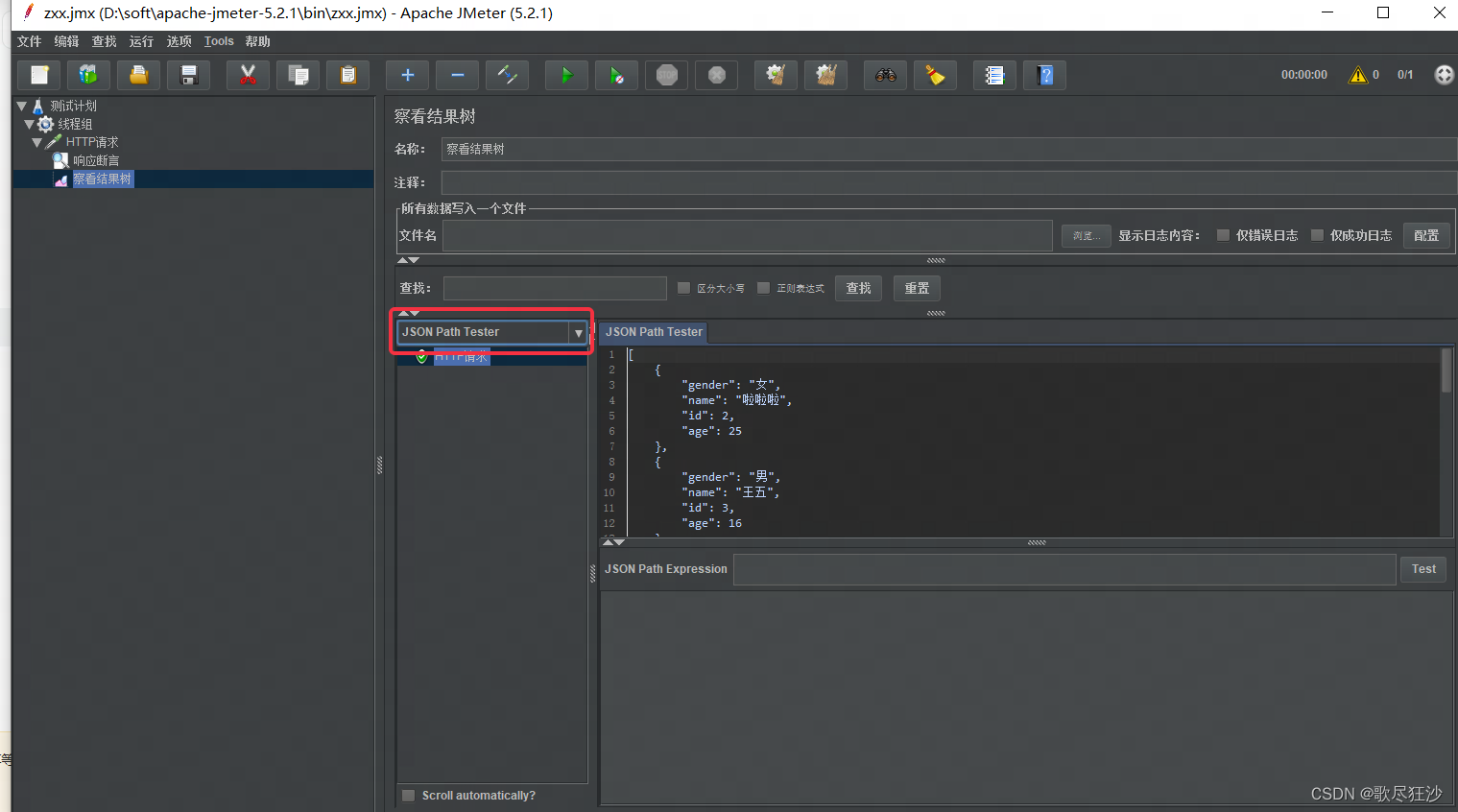The height and width of the screenshot is (812, 1458).
Task: Click the 重置 reset button
Action: coord(917,288)
